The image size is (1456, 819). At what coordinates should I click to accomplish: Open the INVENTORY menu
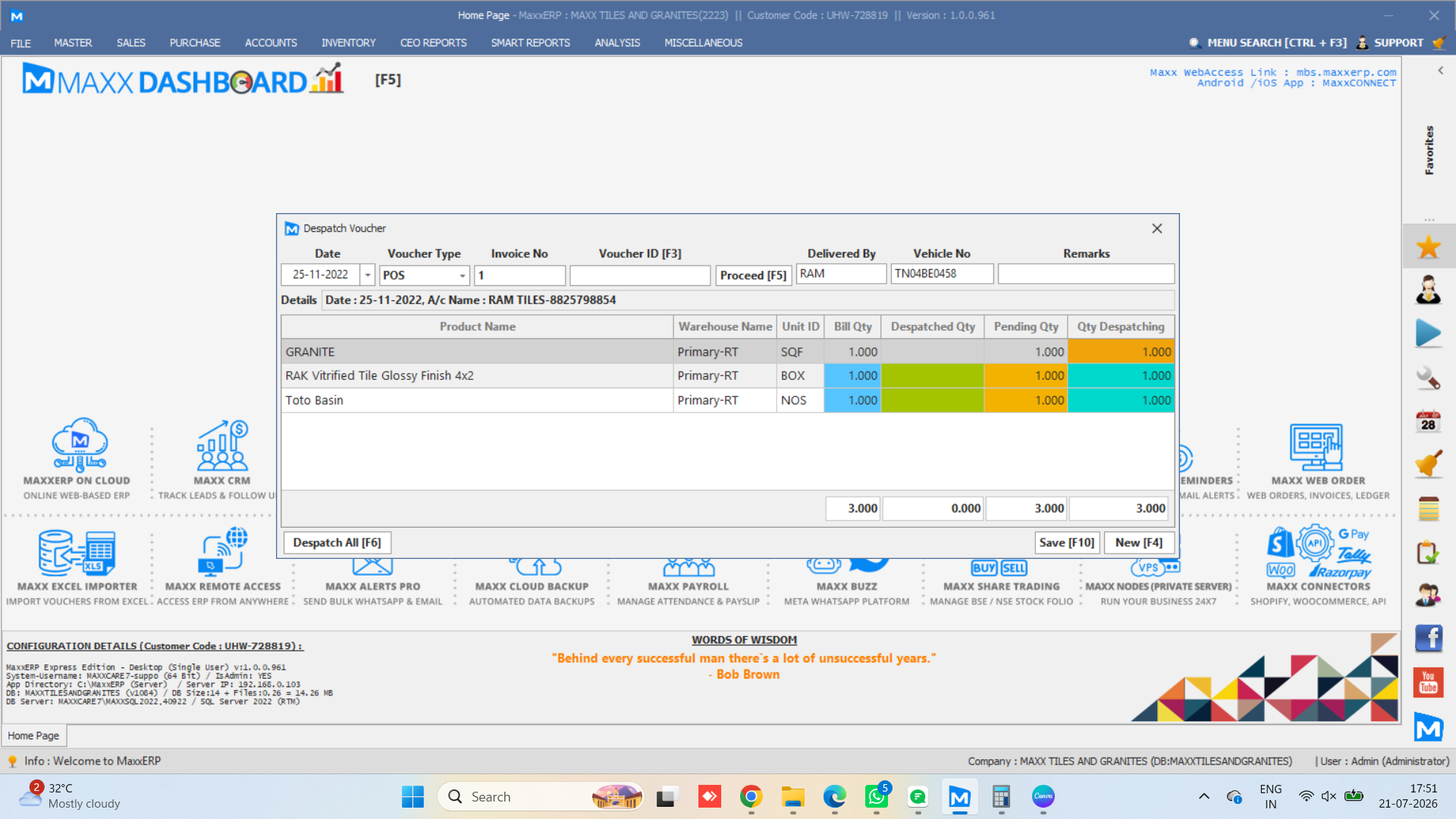348,43
